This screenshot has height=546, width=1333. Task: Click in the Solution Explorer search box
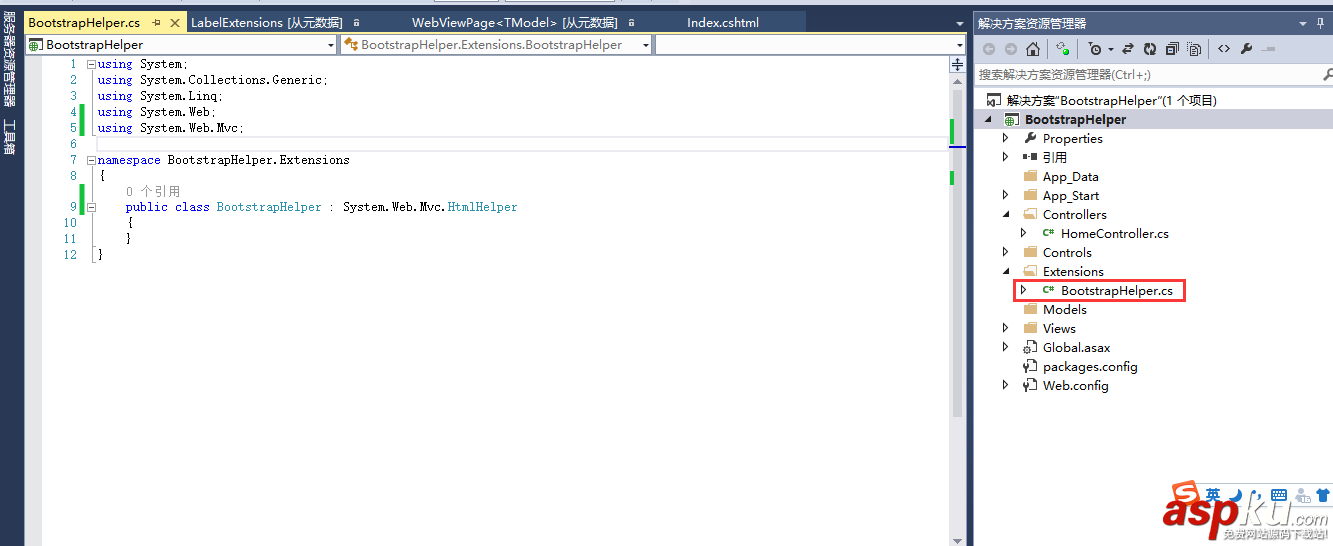pos(1147,74)
